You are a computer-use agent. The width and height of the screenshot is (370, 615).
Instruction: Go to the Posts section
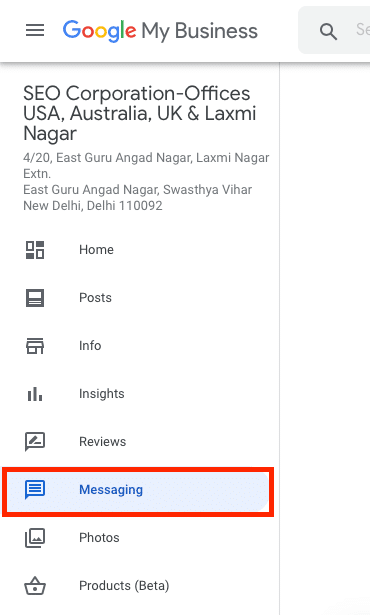click(x=95, y=298)
